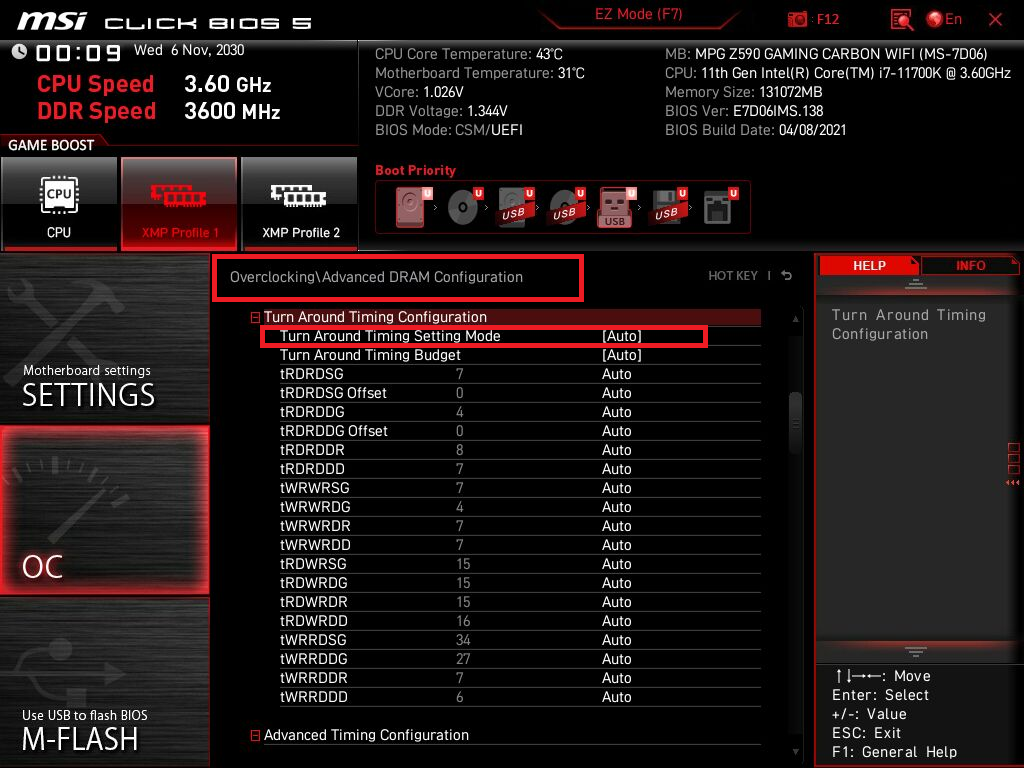Select the USB key boot device icon
This screenshot has height=768, width=1024.
point(616,207)
